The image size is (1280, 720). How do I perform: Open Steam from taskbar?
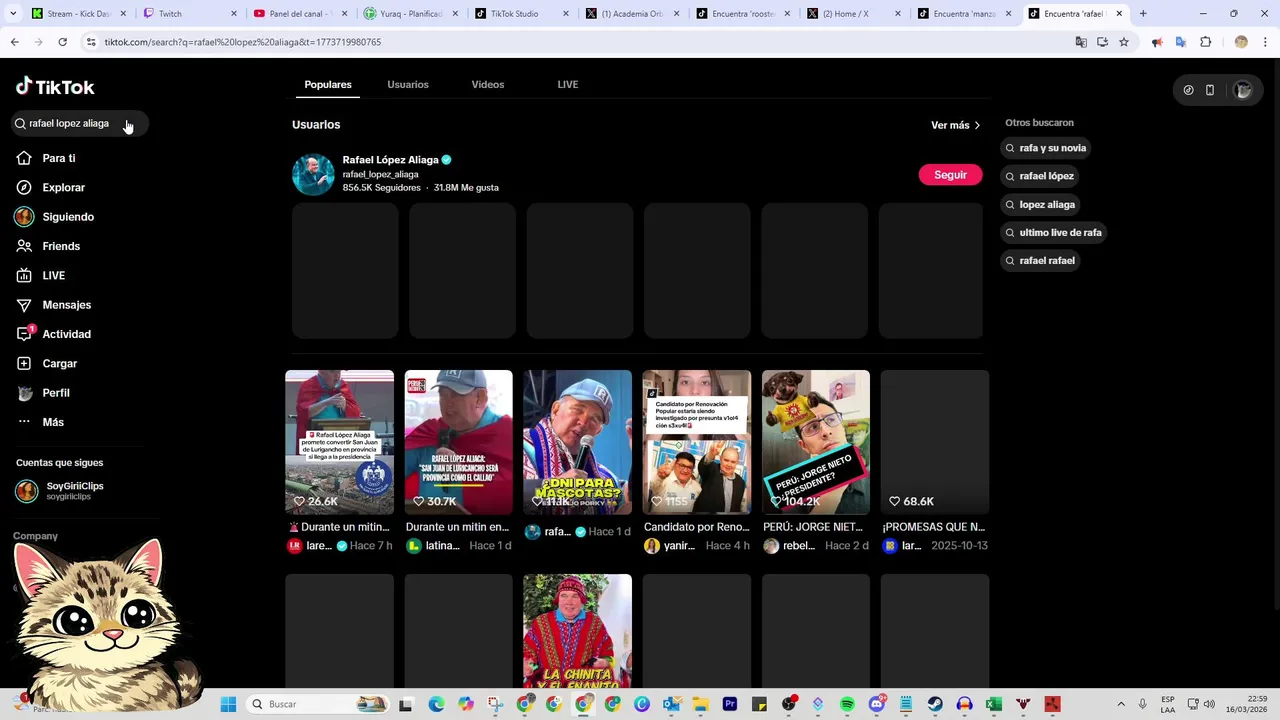coord(935,704)
